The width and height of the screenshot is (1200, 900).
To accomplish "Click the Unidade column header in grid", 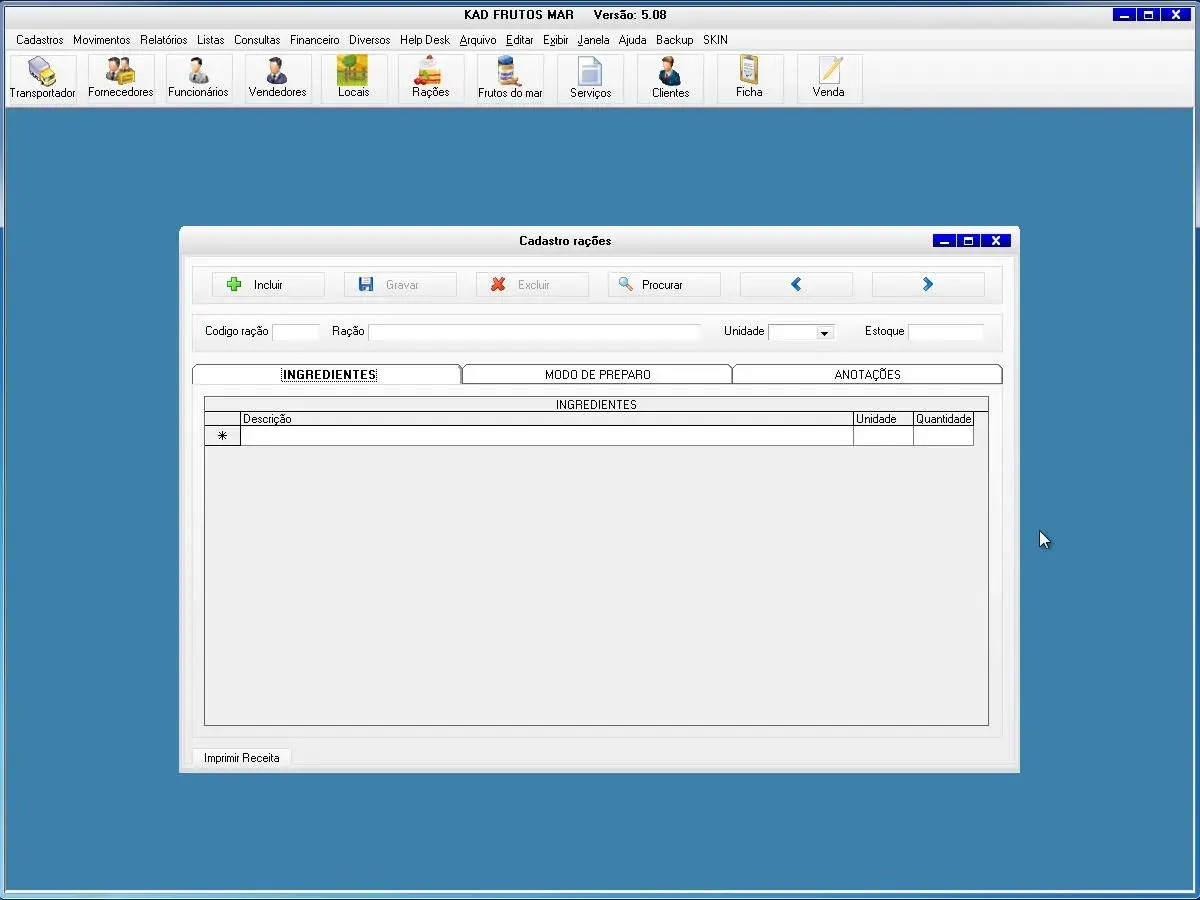I will (x=883, y=419).
